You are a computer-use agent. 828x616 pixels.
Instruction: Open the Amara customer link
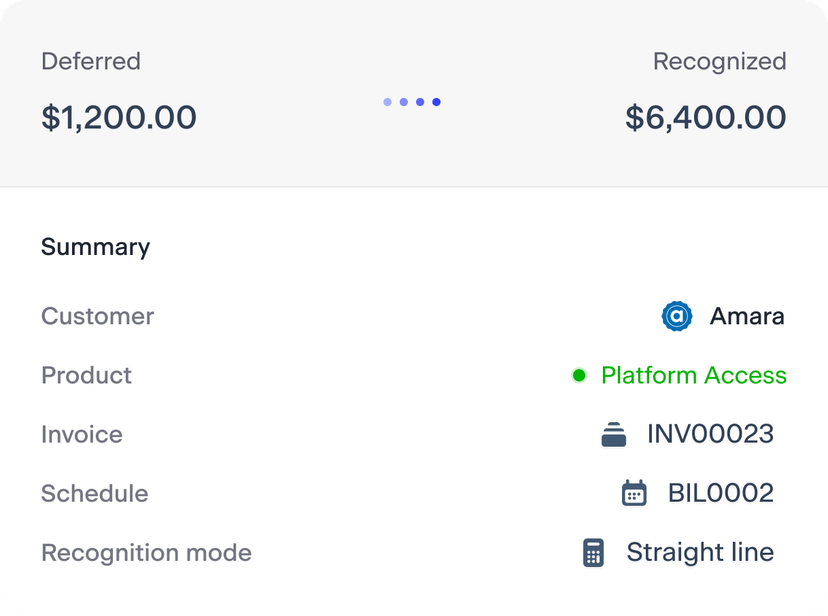coord(747,316)
